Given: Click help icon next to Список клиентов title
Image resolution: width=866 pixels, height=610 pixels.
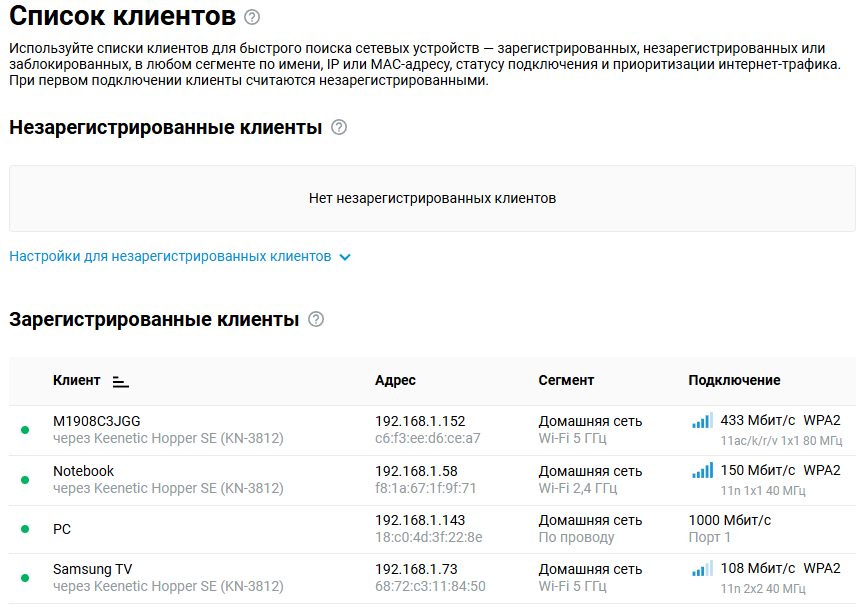Looking at the screenshot, I should coord(252,17).
